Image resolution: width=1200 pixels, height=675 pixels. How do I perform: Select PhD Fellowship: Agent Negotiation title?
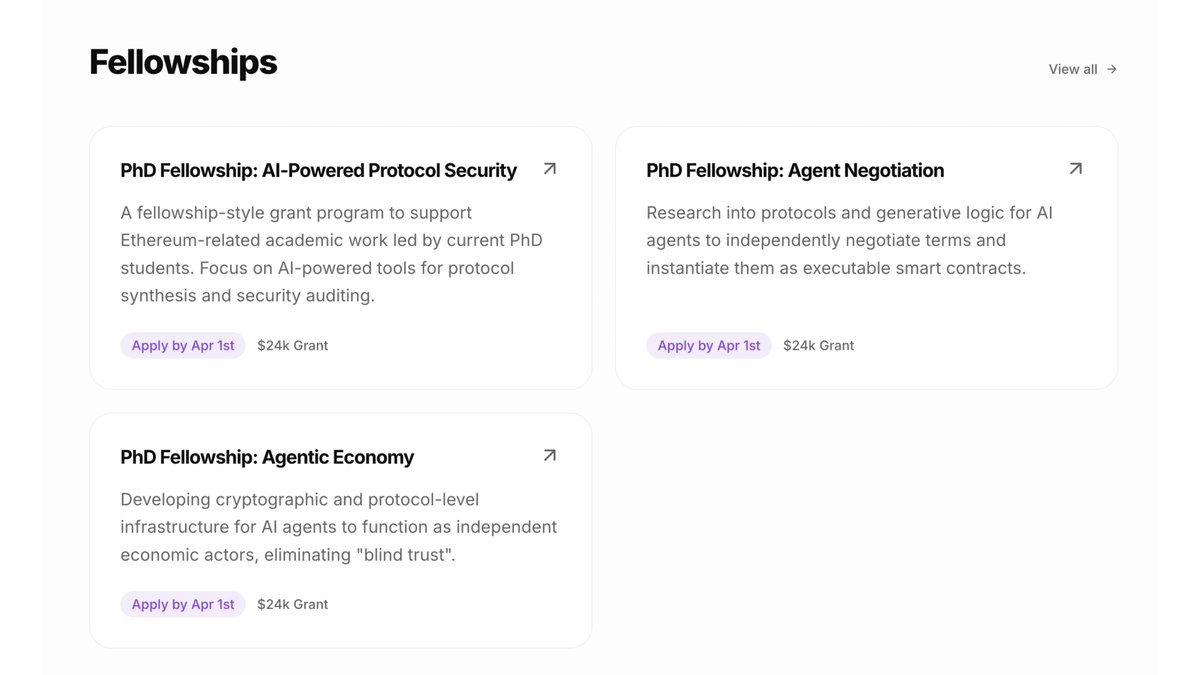click(795, 171)
